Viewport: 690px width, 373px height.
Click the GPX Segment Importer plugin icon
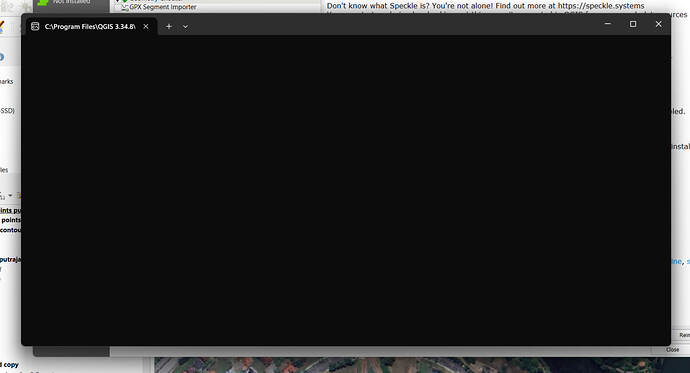point(125,7)
